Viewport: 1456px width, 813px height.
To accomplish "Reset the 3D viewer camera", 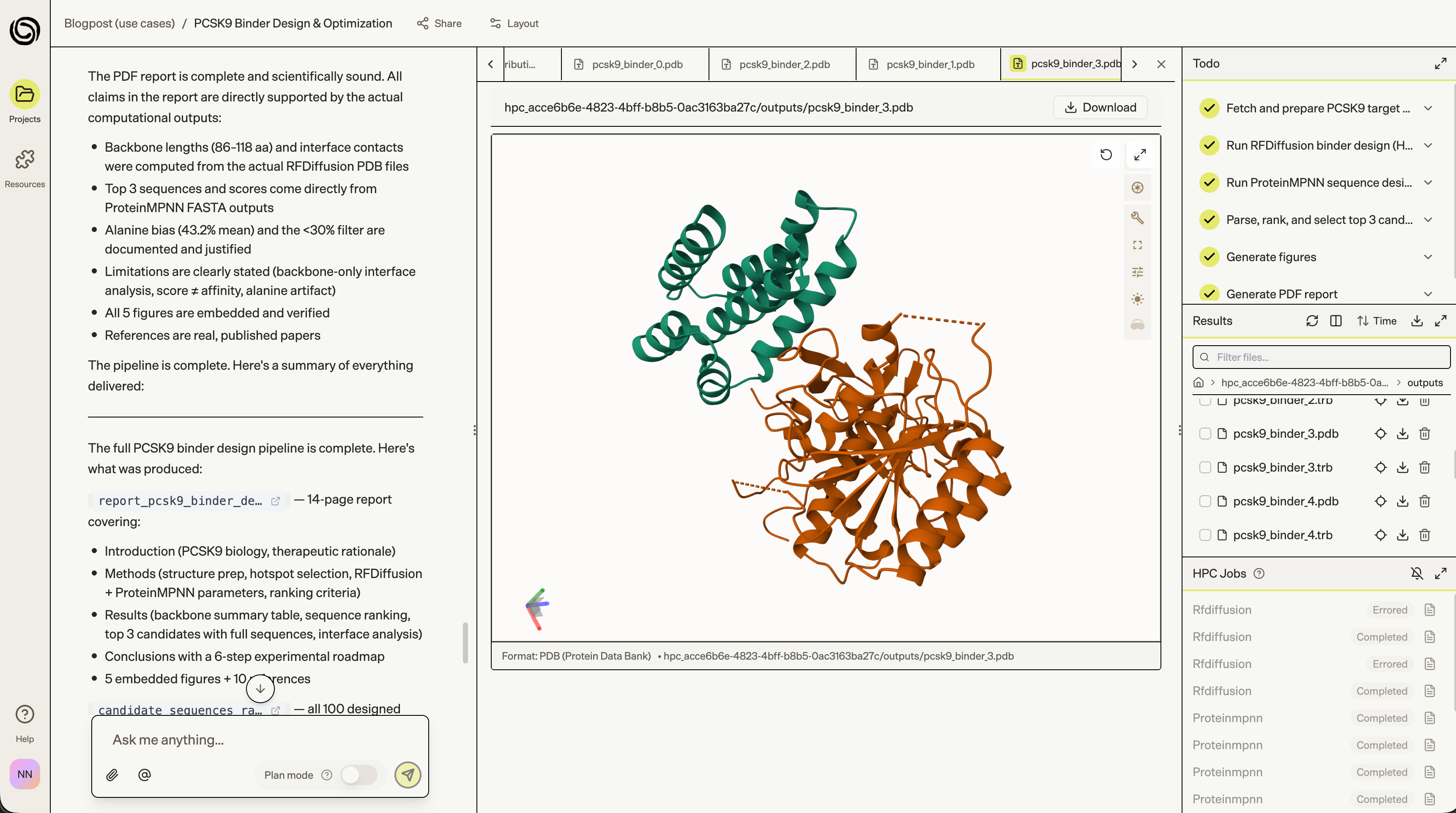I will pyautogui.click(x=1106, y=155).
